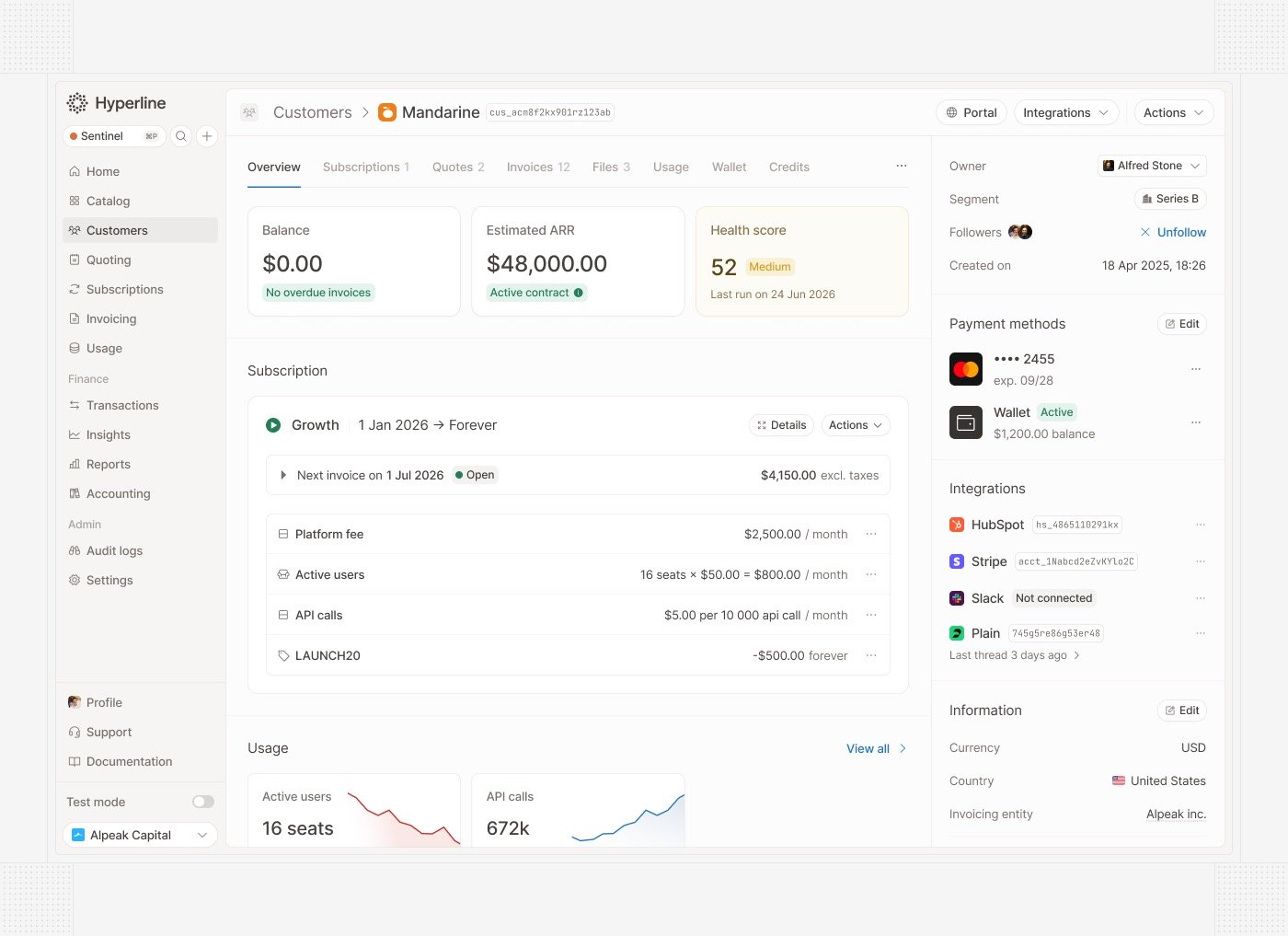Open options for Platform fee row
Image resolution: width=1288 pixels, height=936 pixels.
(871, 534)
